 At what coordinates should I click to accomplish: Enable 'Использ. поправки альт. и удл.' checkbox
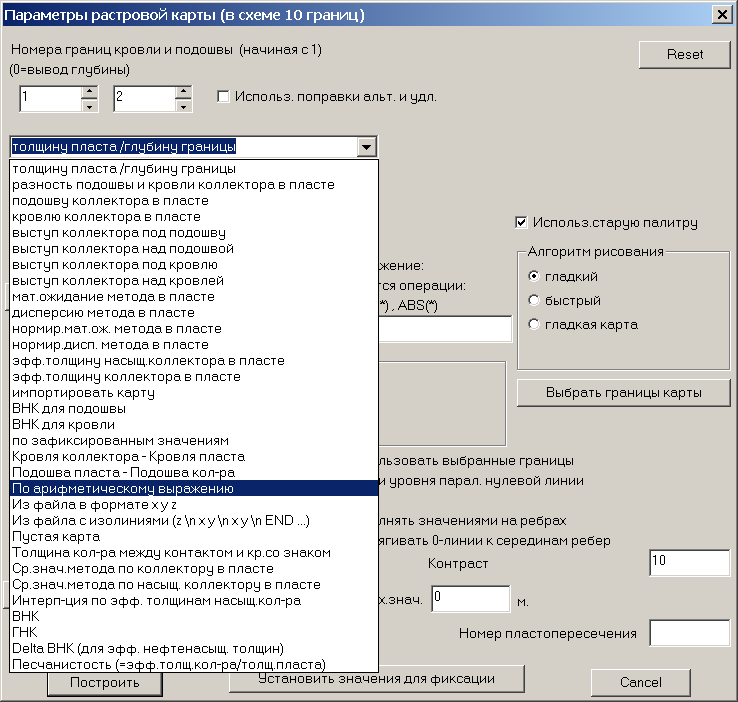(x=223, y=97)
